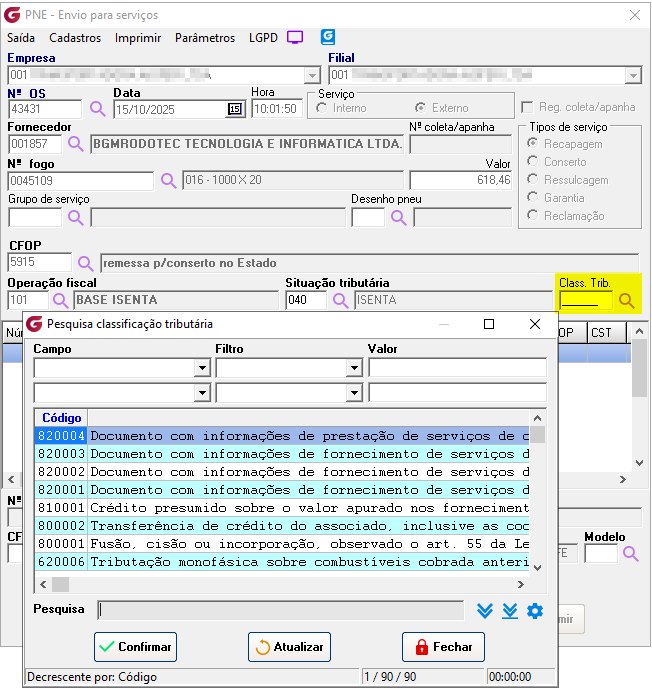Maximize the Pesquisa classificação tributária window

(489, 324)
